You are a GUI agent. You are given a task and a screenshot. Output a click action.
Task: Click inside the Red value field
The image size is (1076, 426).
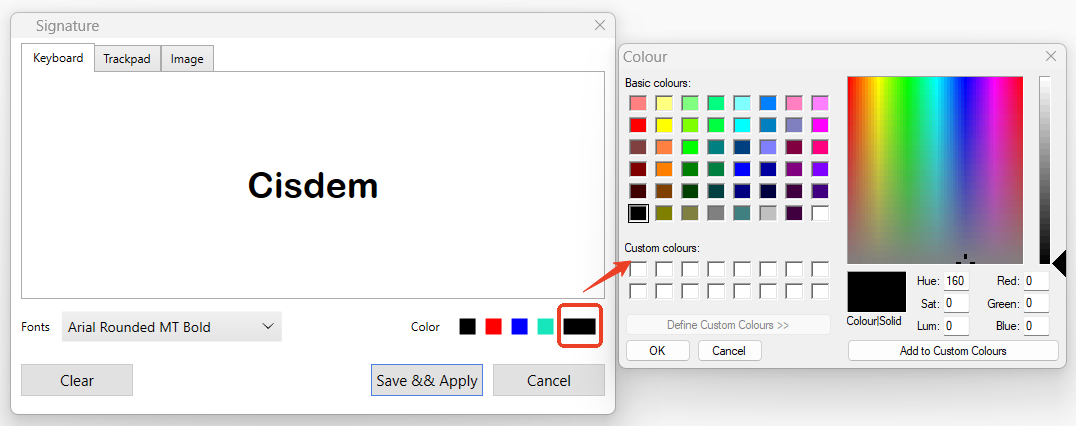pyautogui.click(x=1037, y=281)
